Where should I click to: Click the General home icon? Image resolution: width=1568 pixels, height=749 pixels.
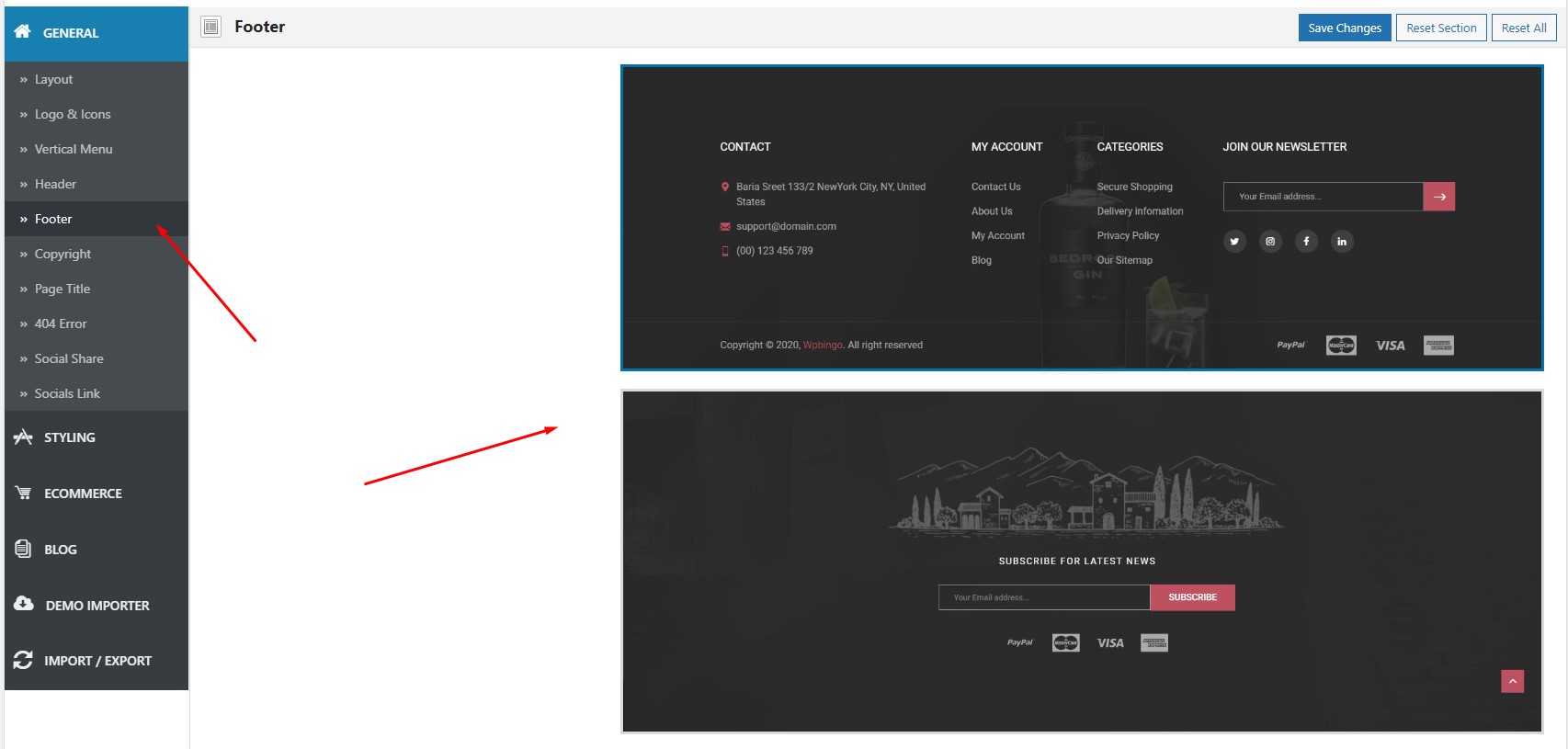pyautogui.click(x=23, y=31)
